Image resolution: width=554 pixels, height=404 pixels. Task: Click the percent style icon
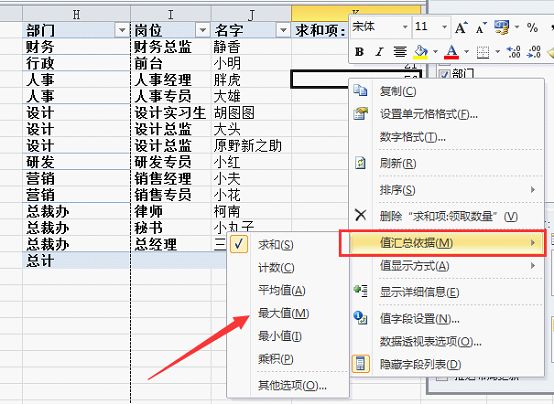(532, 27)
